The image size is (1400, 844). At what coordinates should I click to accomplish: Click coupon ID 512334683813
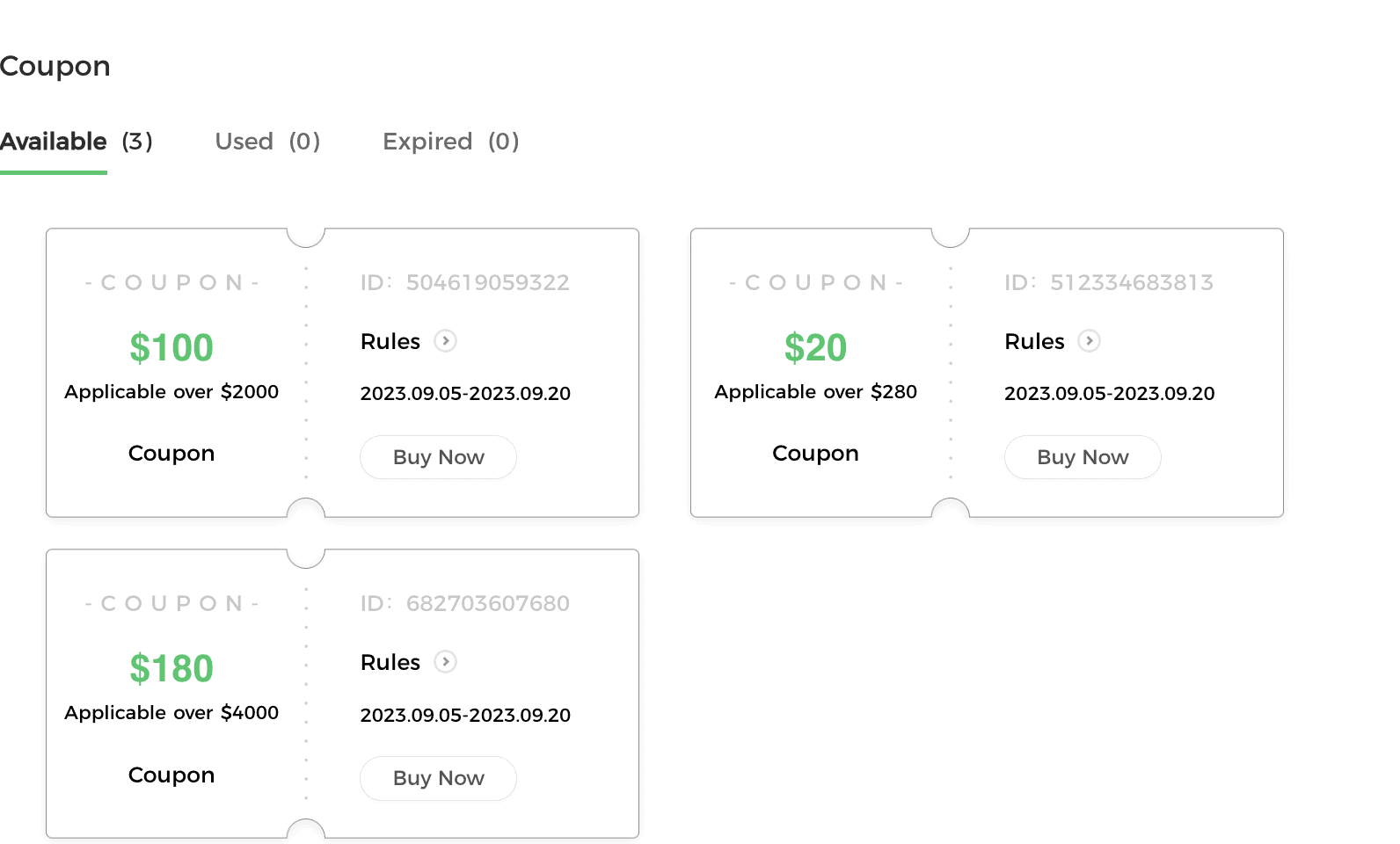tap(1131, 282)
